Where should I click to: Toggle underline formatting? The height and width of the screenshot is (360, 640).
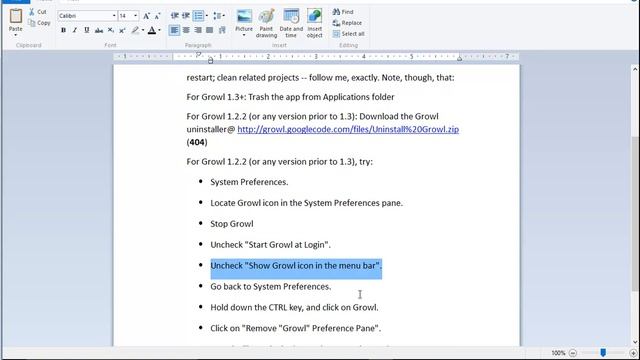coord(87,30)
